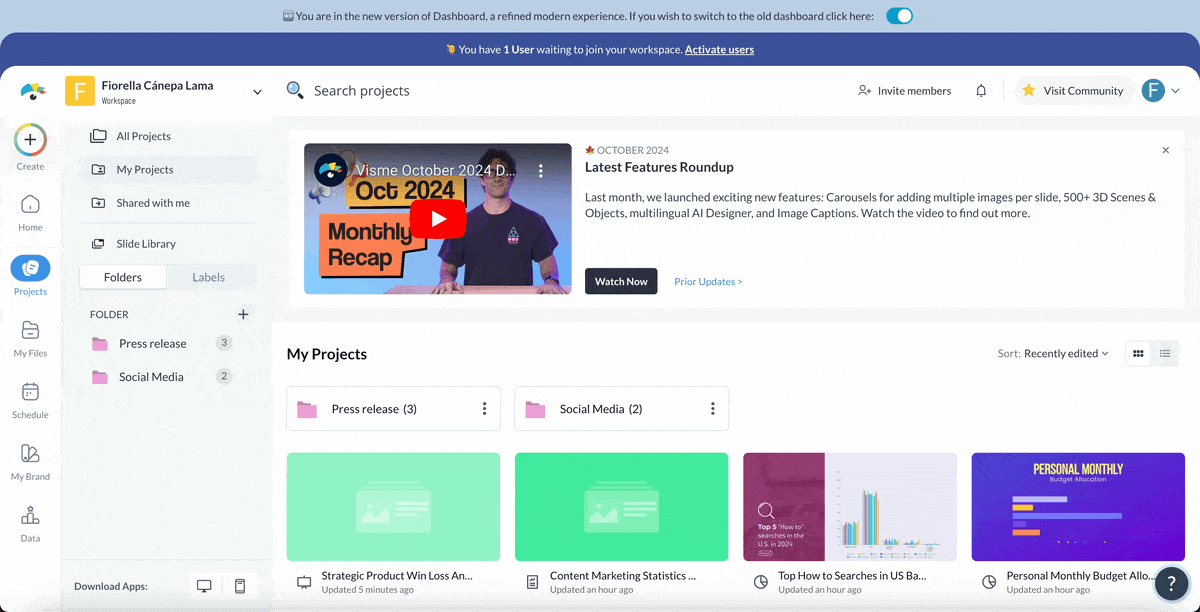Select Shared with me

(x=152, y=203)
